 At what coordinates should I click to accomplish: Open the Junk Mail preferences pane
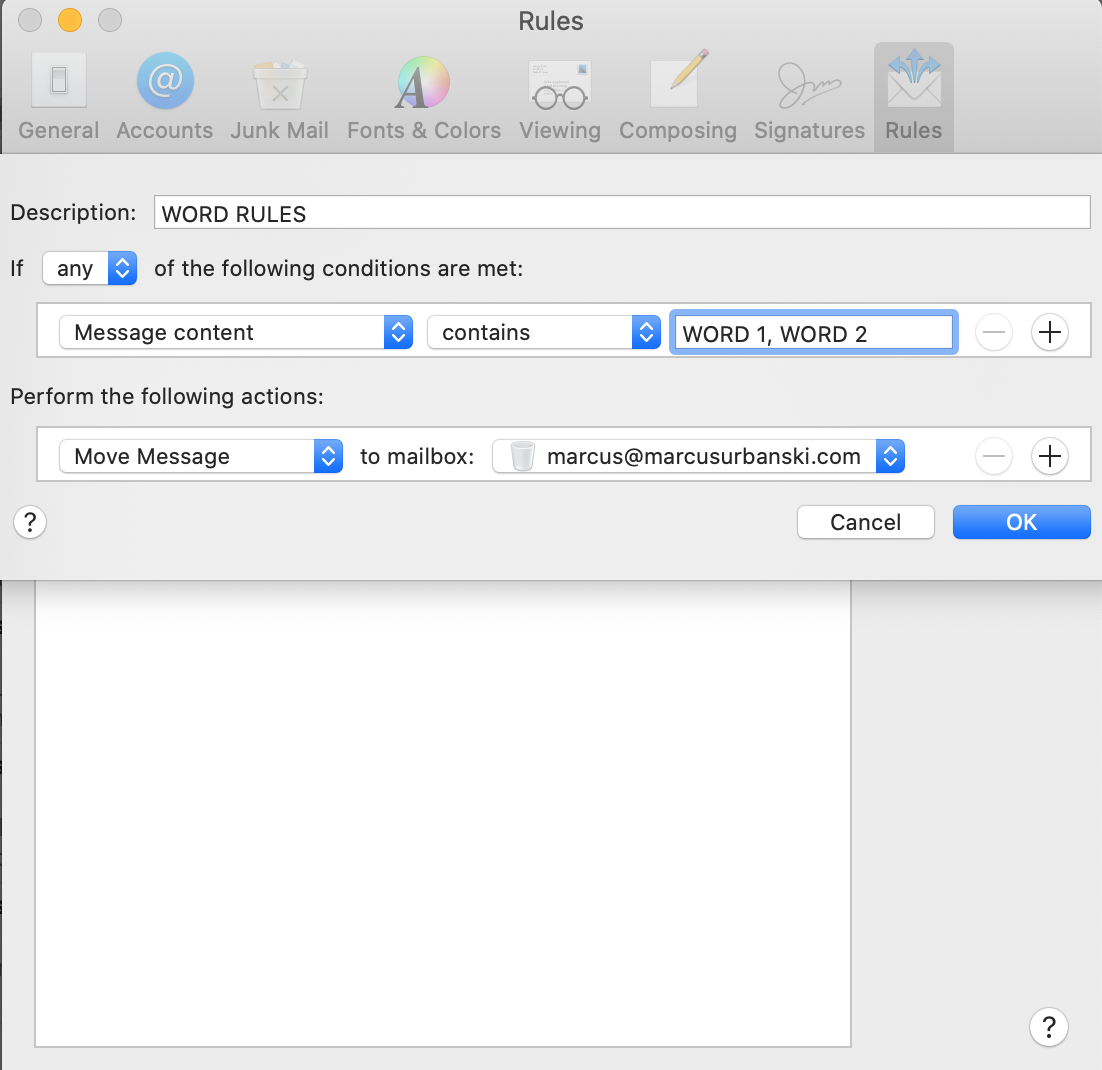[279, 97]
